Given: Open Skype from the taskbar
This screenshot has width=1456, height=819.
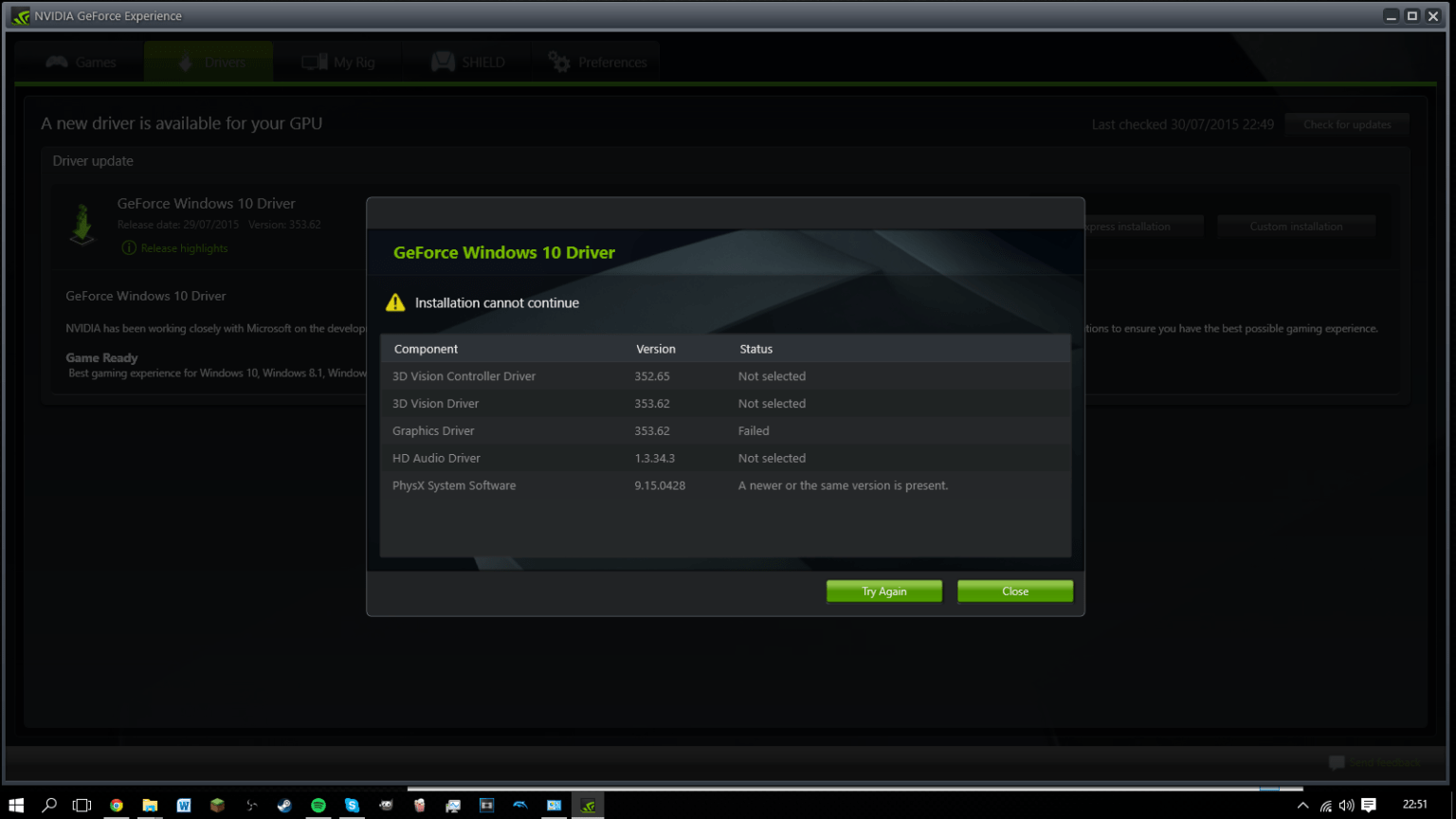Looking at the screenshot, I should pos(352,805).
